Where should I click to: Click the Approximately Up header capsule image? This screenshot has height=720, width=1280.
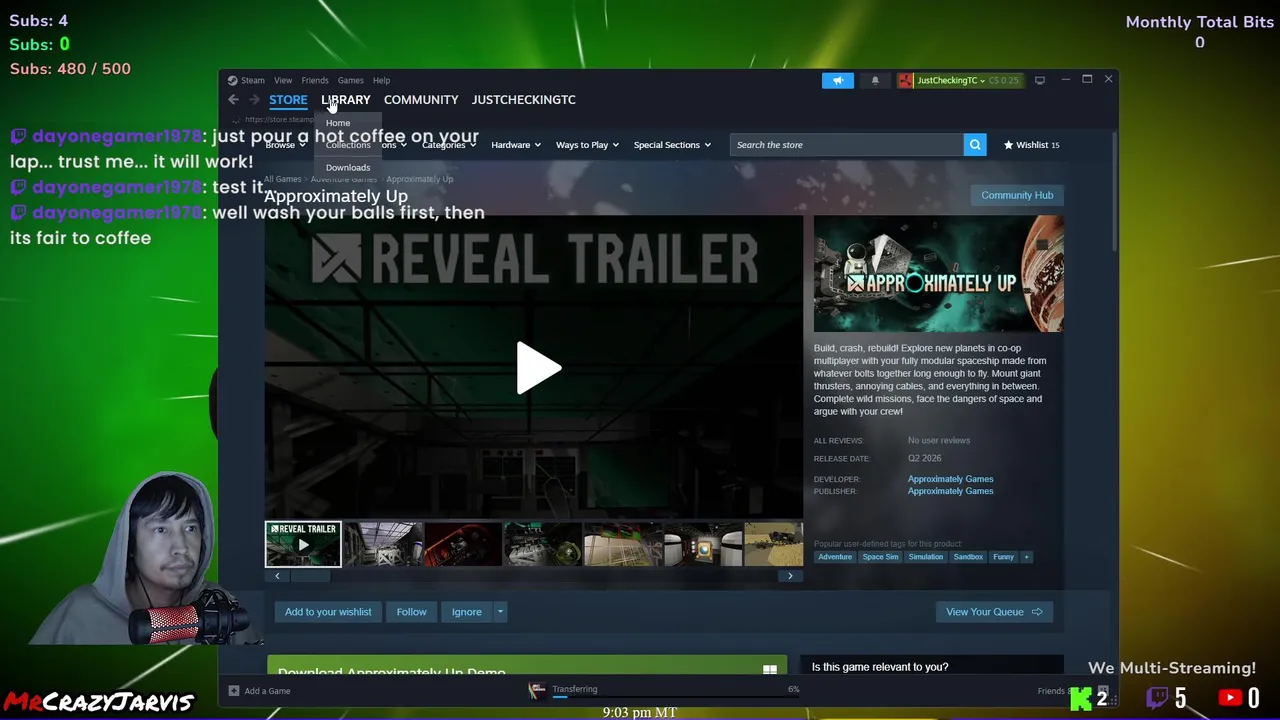[938, 274]
